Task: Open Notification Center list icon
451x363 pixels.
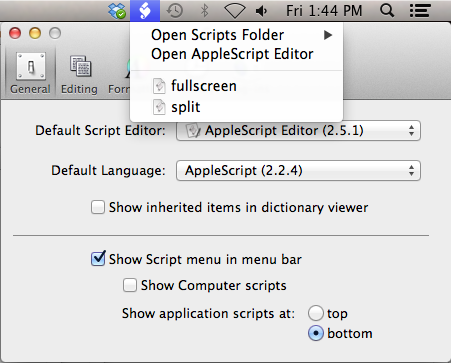Action: coord(420,11)
